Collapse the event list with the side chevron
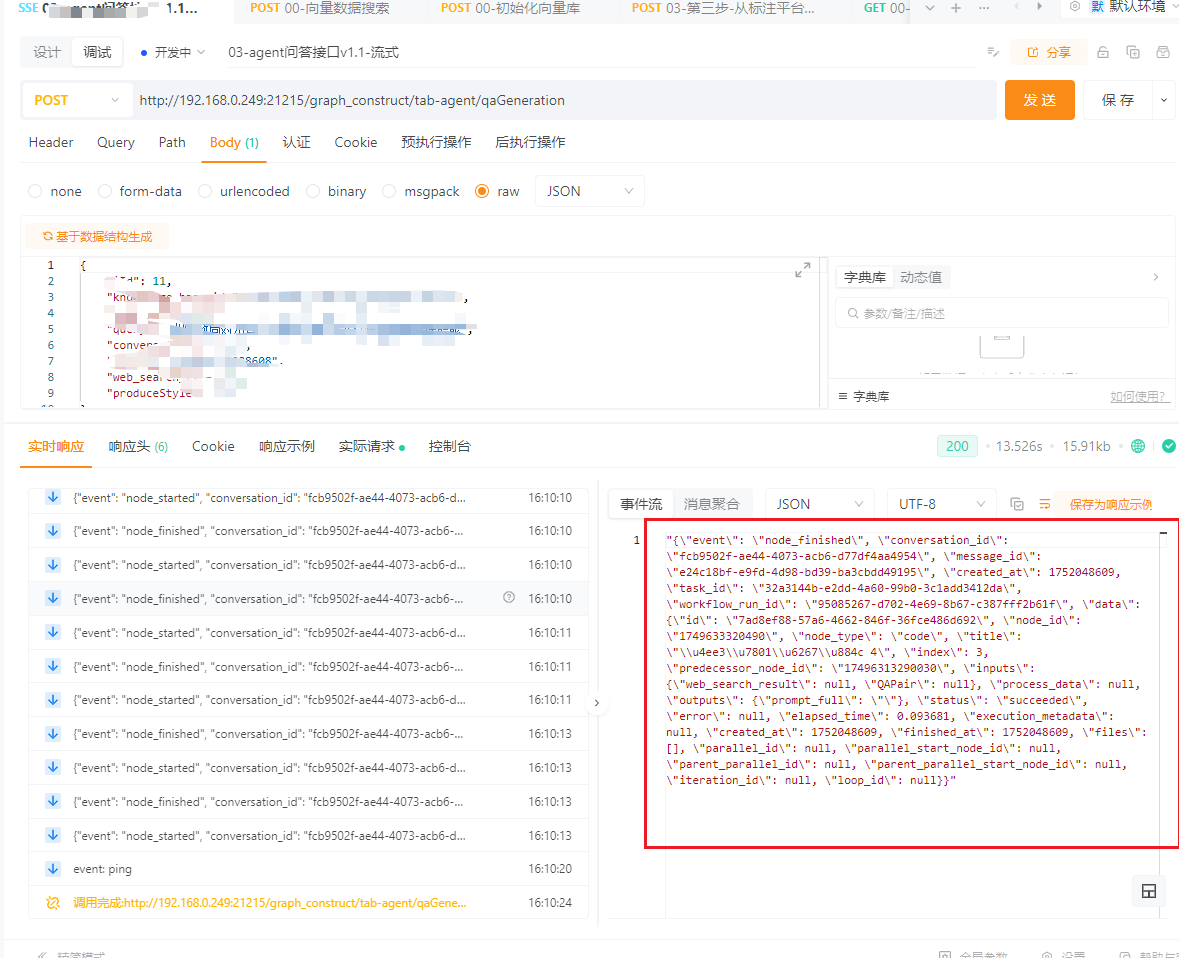 coord(596,703)
